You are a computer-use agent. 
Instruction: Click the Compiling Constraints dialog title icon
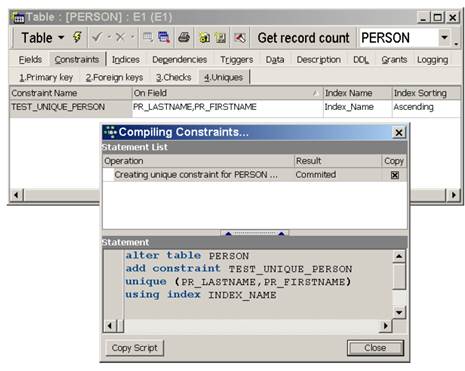(110, 132)
